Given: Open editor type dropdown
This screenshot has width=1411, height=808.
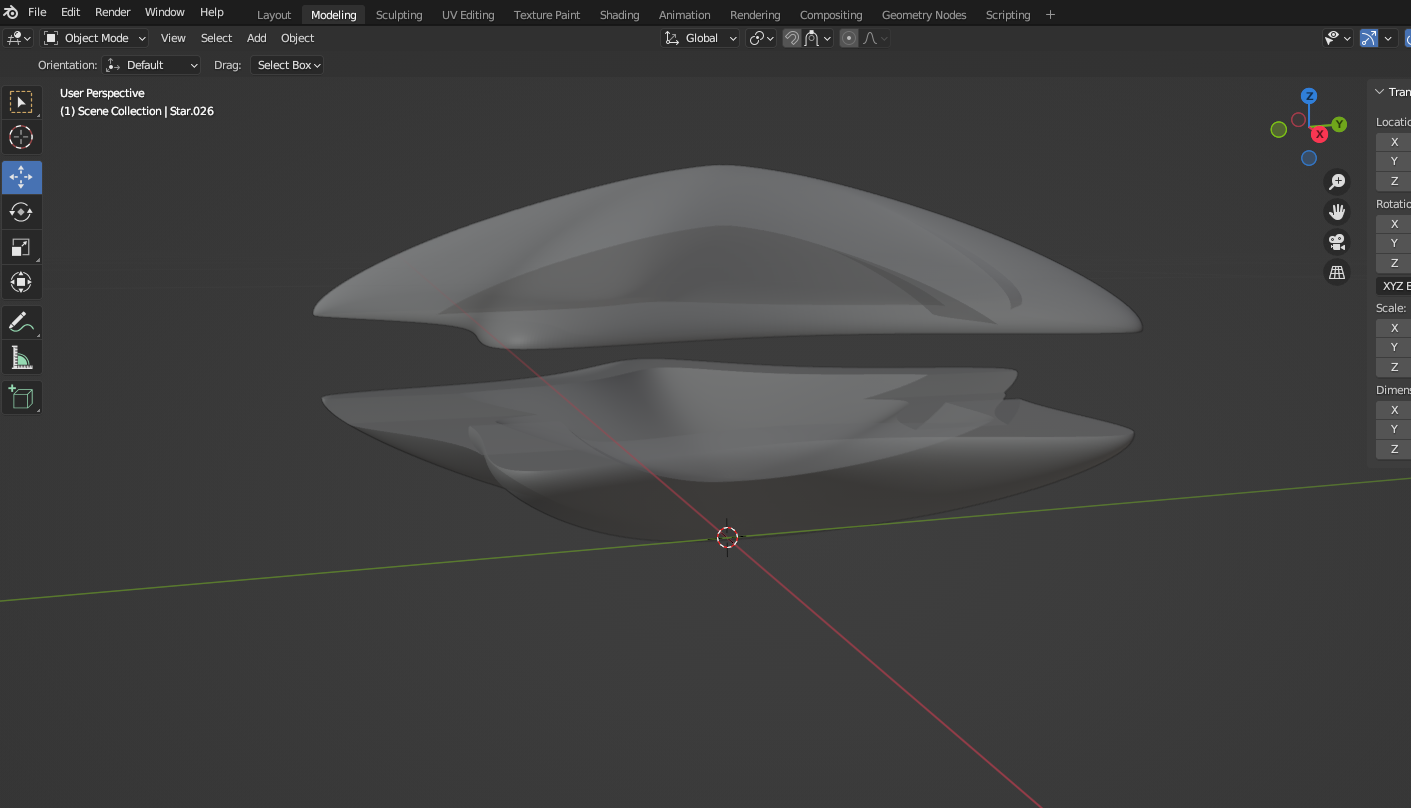Looking at the screenshot, I should tap(19, 38).
